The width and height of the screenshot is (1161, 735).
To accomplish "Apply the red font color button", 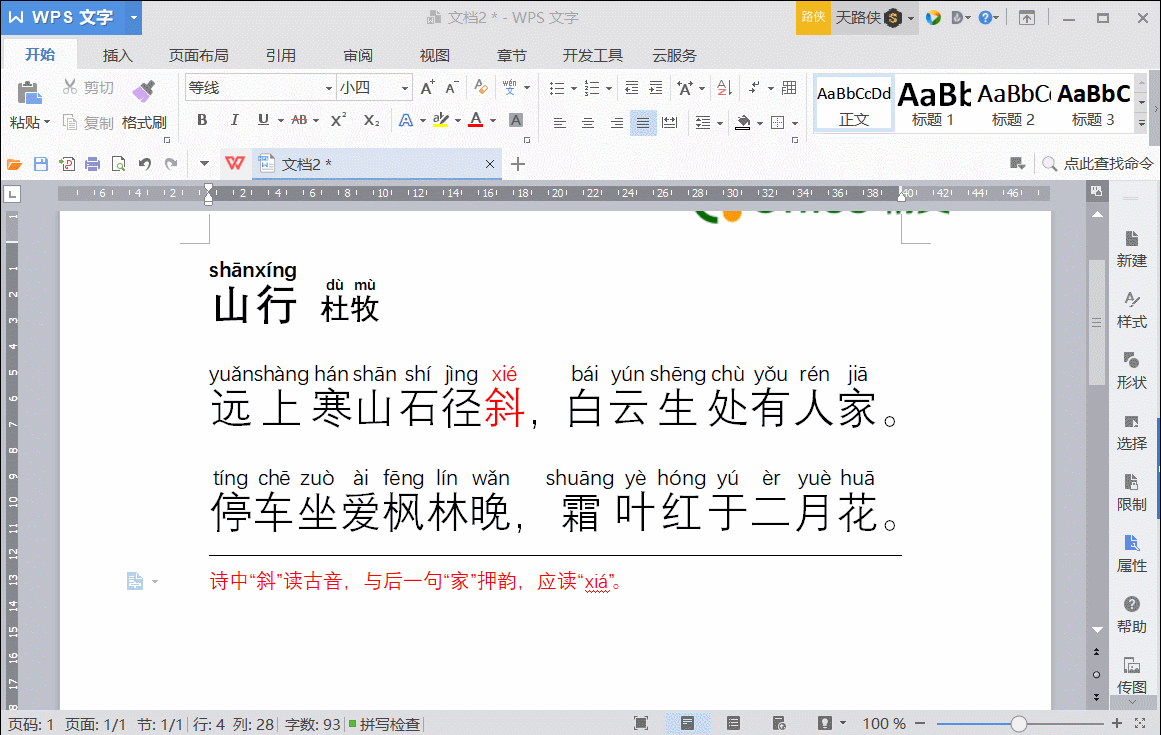I will point(476,120).
